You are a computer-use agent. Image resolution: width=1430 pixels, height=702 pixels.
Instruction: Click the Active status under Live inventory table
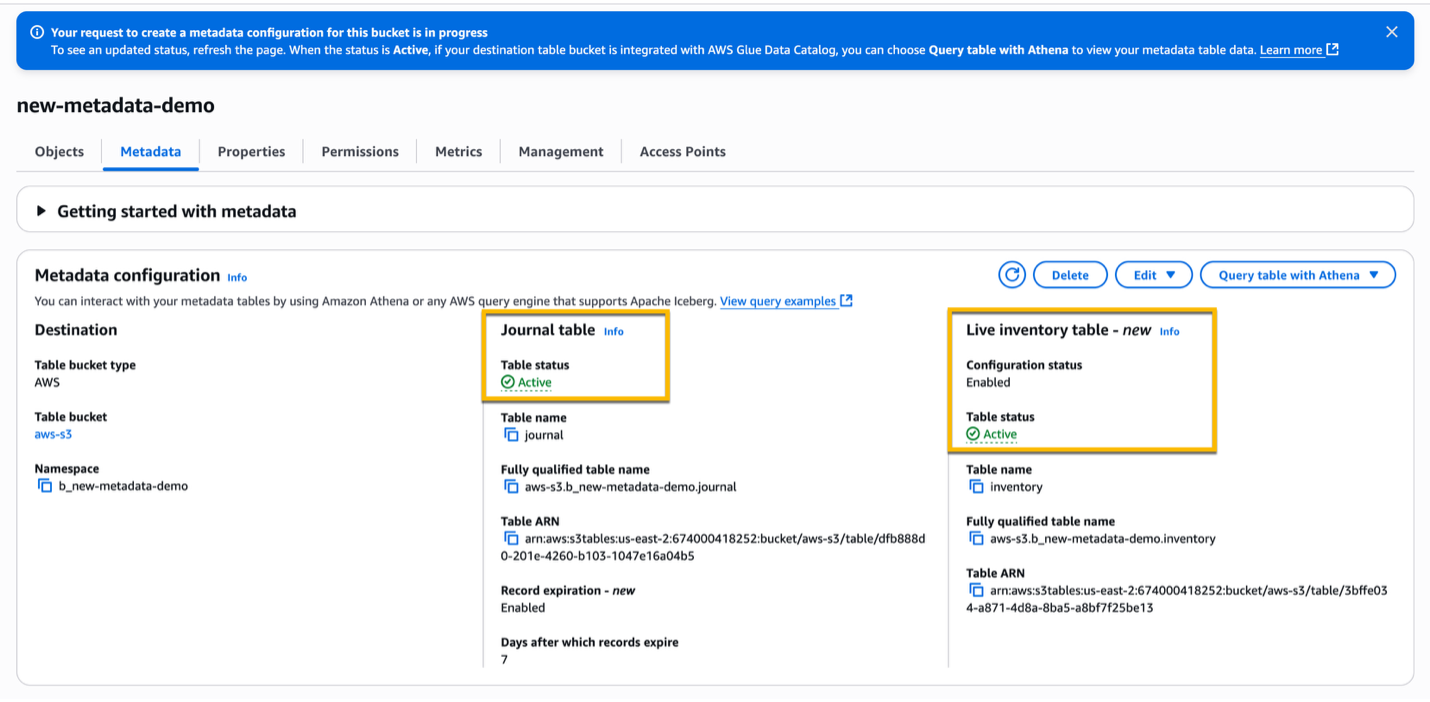click(991, 434)
